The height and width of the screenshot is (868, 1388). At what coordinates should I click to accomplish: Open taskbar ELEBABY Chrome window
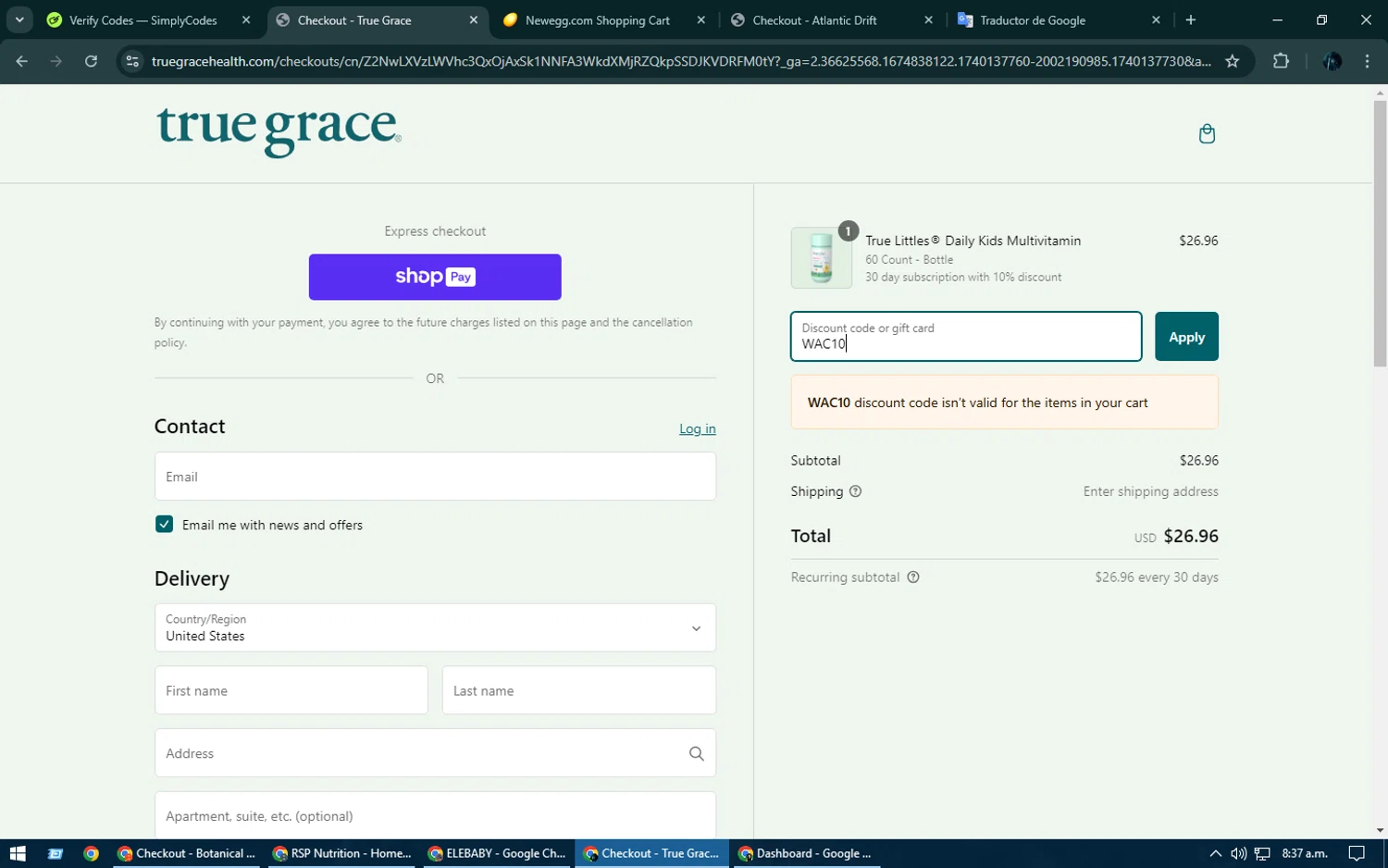pos(498,853)
